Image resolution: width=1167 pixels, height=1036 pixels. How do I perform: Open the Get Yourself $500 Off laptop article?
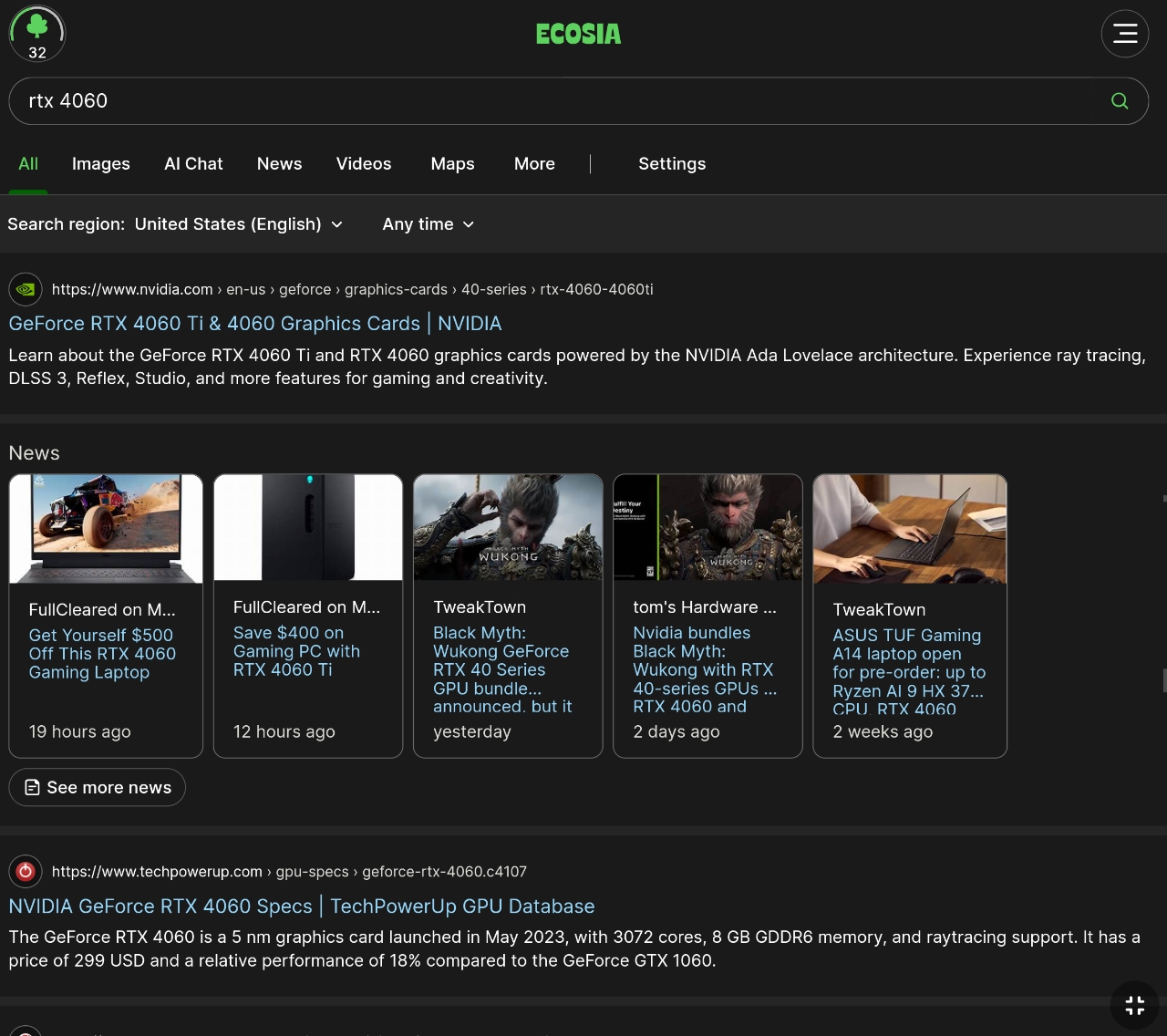coord(102,654)
